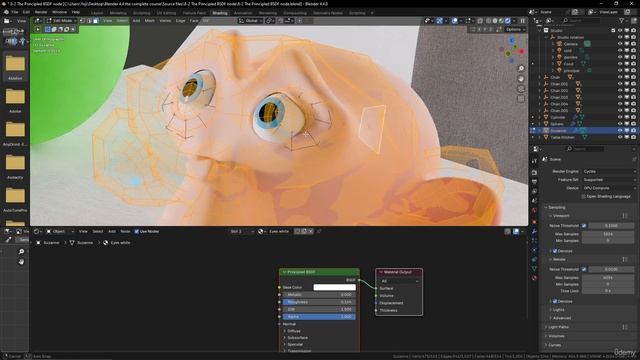
Task: Switch to the Shading workspace tab
Action: [220, 13]
